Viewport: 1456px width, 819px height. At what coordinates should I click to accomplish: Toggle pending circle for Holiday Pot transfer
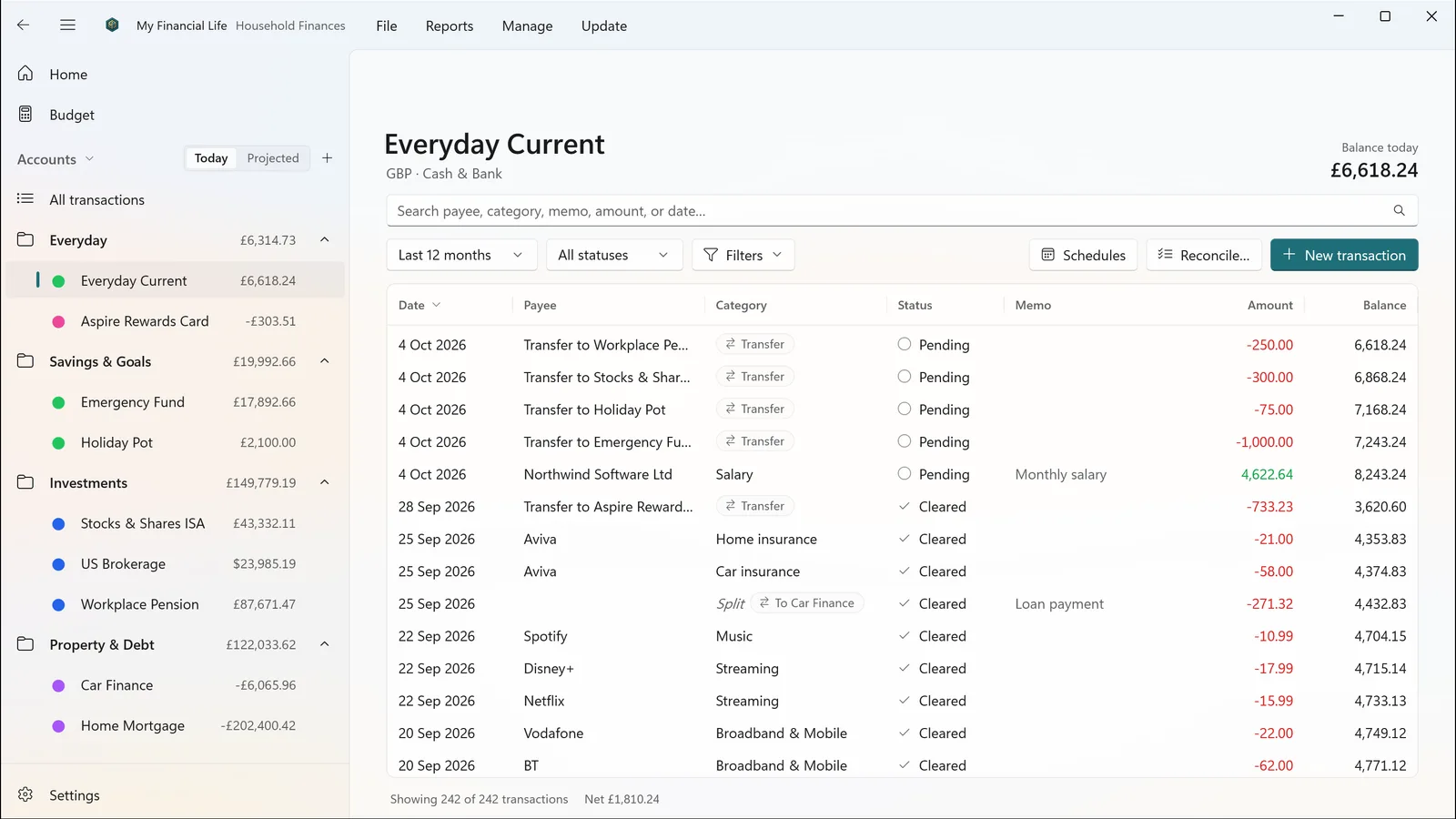tap(904, 409)
